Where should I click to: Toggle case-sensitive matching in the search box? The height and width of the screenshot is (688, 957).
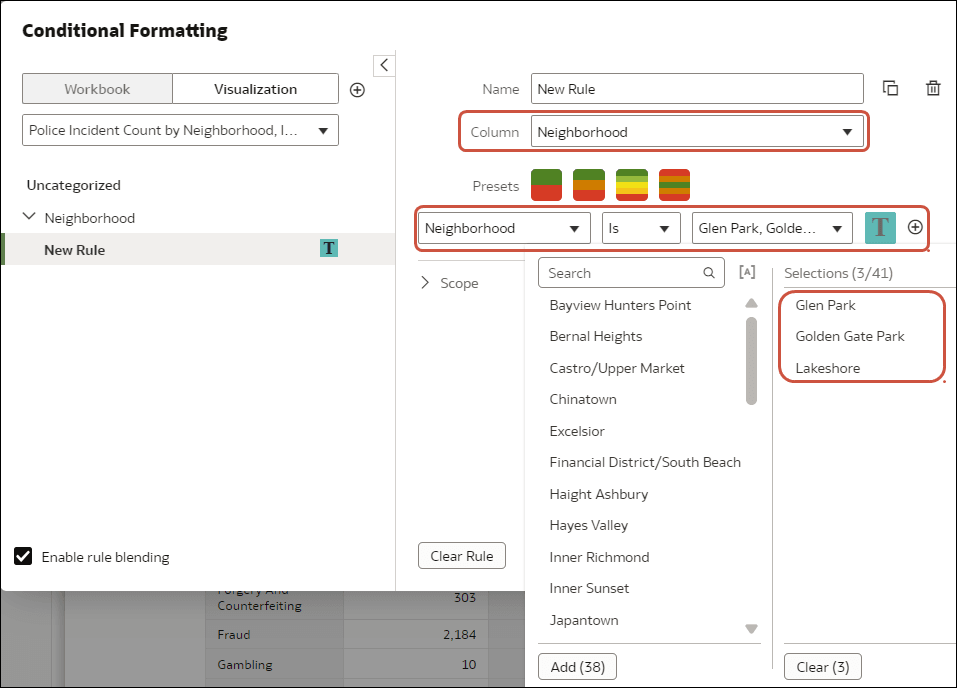[747, 272]
